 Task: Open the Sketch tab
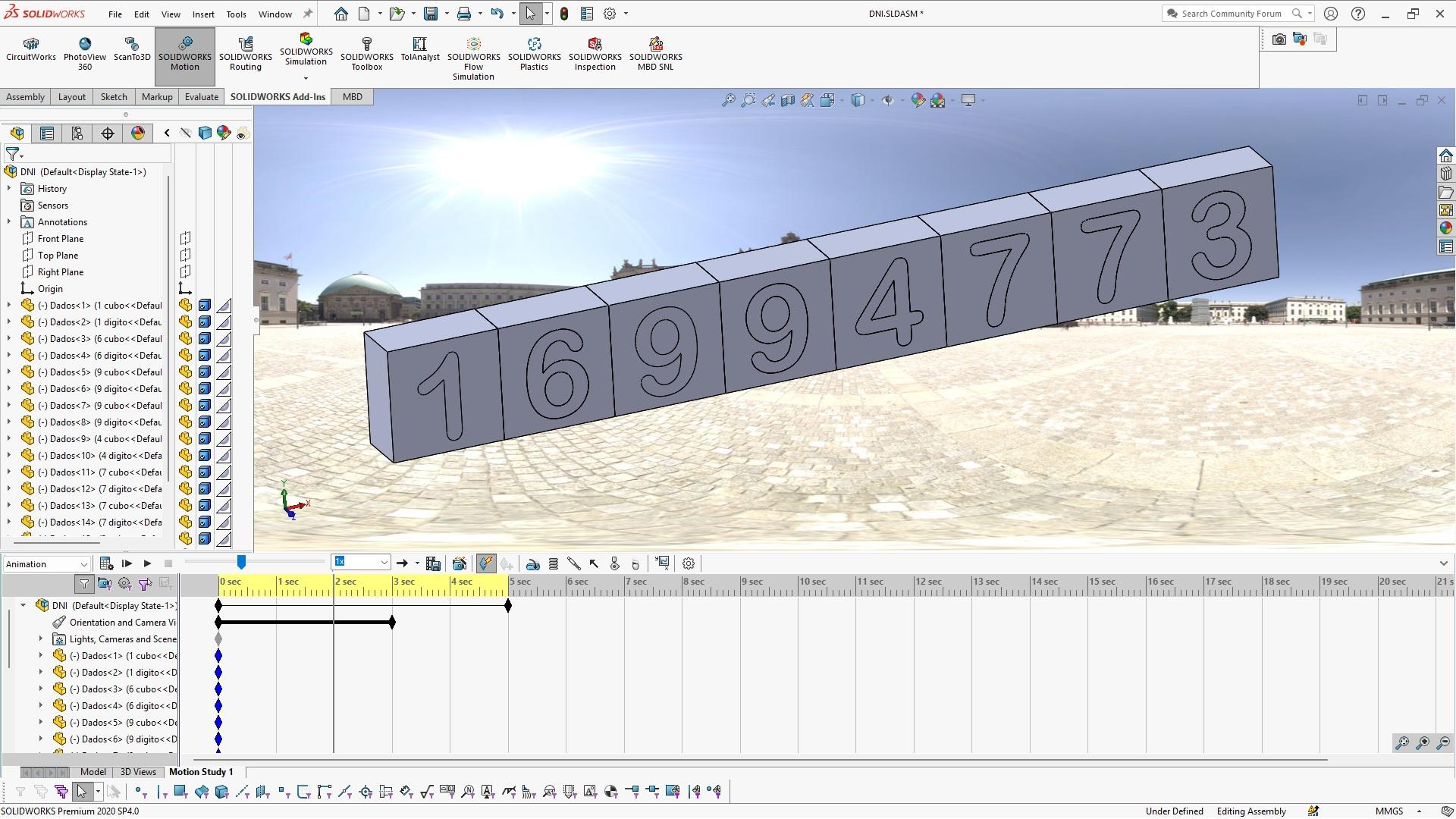114,97
